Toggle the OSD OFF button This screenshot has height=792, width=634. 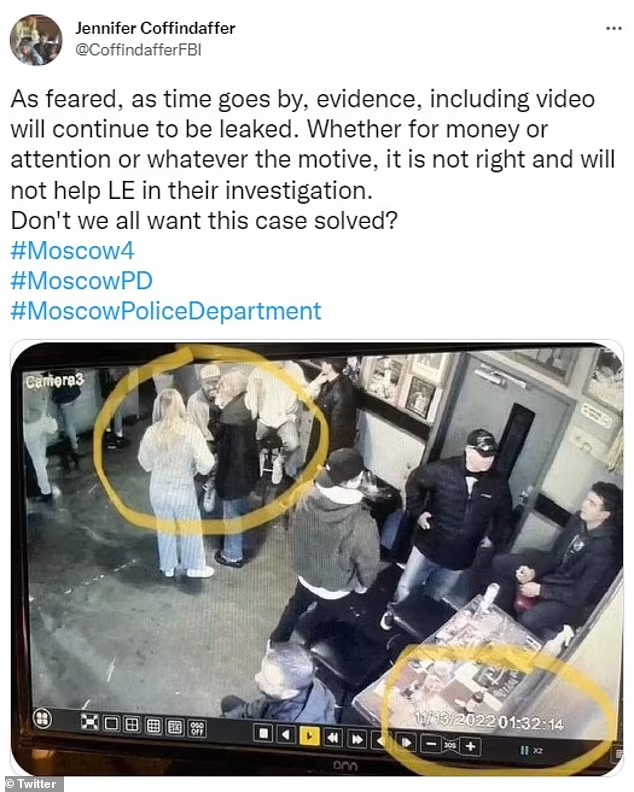[197, 728]
